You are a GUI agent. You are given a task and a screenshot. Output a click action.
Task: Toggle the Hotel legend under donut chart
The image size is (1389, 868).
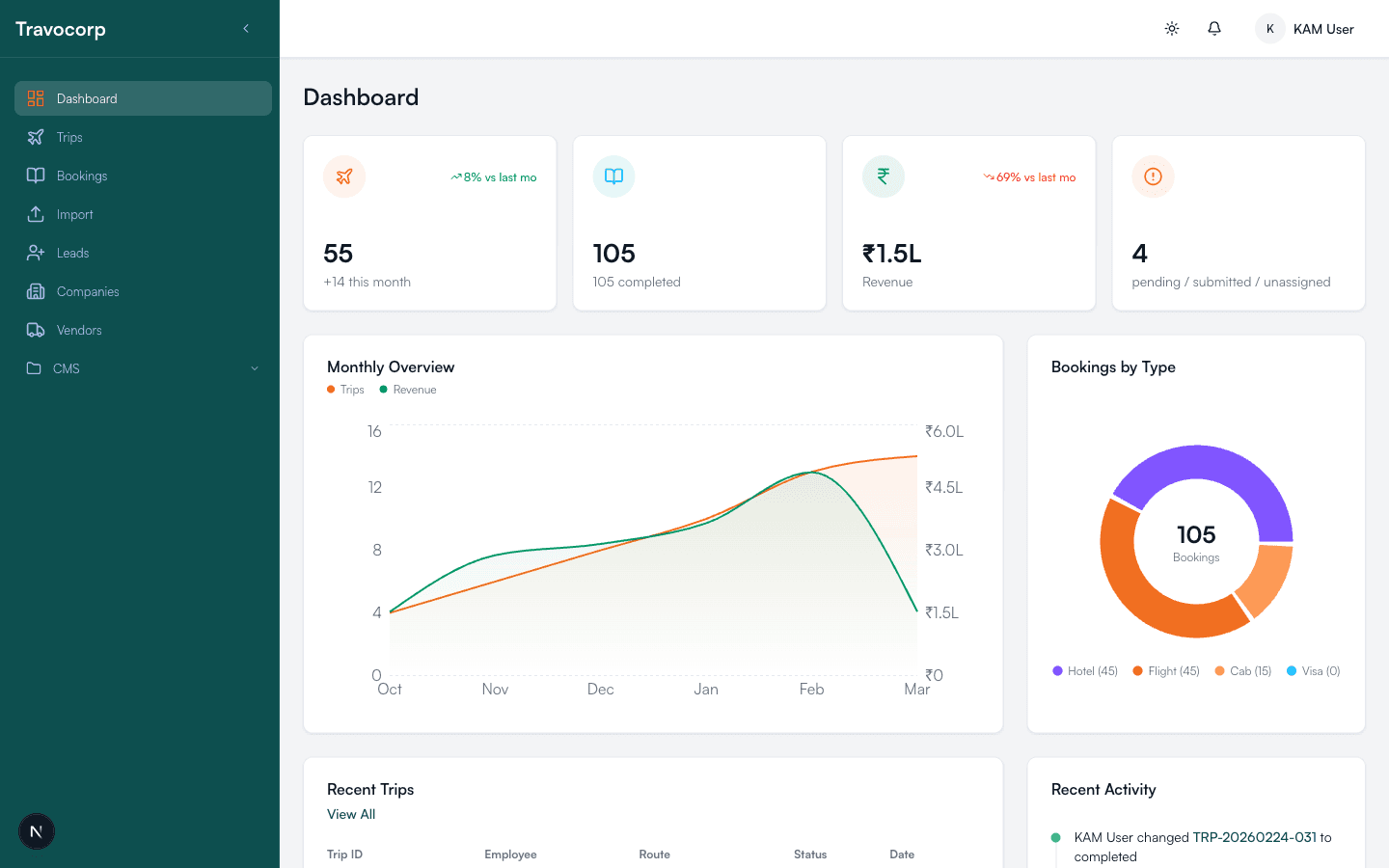point(1084,670)
